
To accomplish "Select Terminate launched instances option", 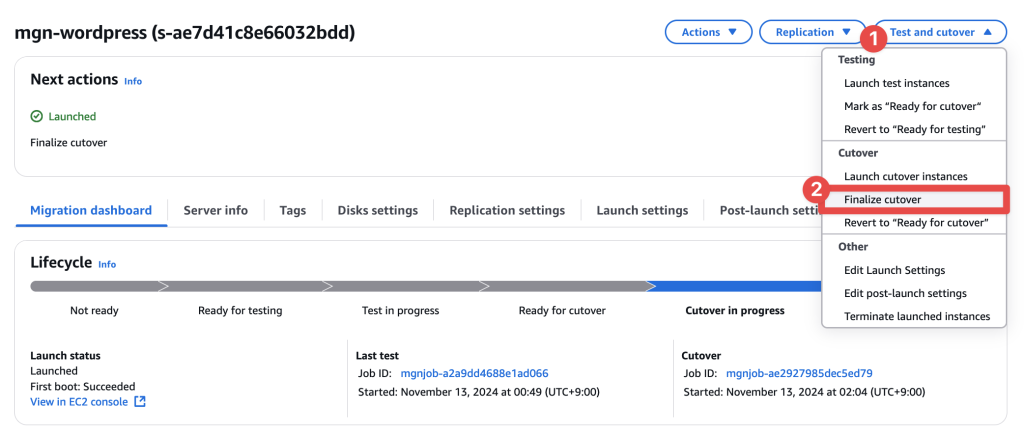I will [x=916, y=316].
